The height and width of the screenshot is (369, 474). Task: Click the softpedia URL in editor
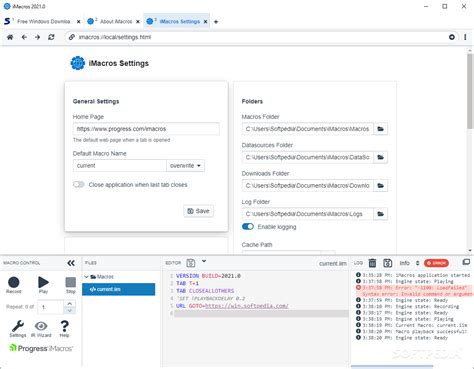point(247,306)
